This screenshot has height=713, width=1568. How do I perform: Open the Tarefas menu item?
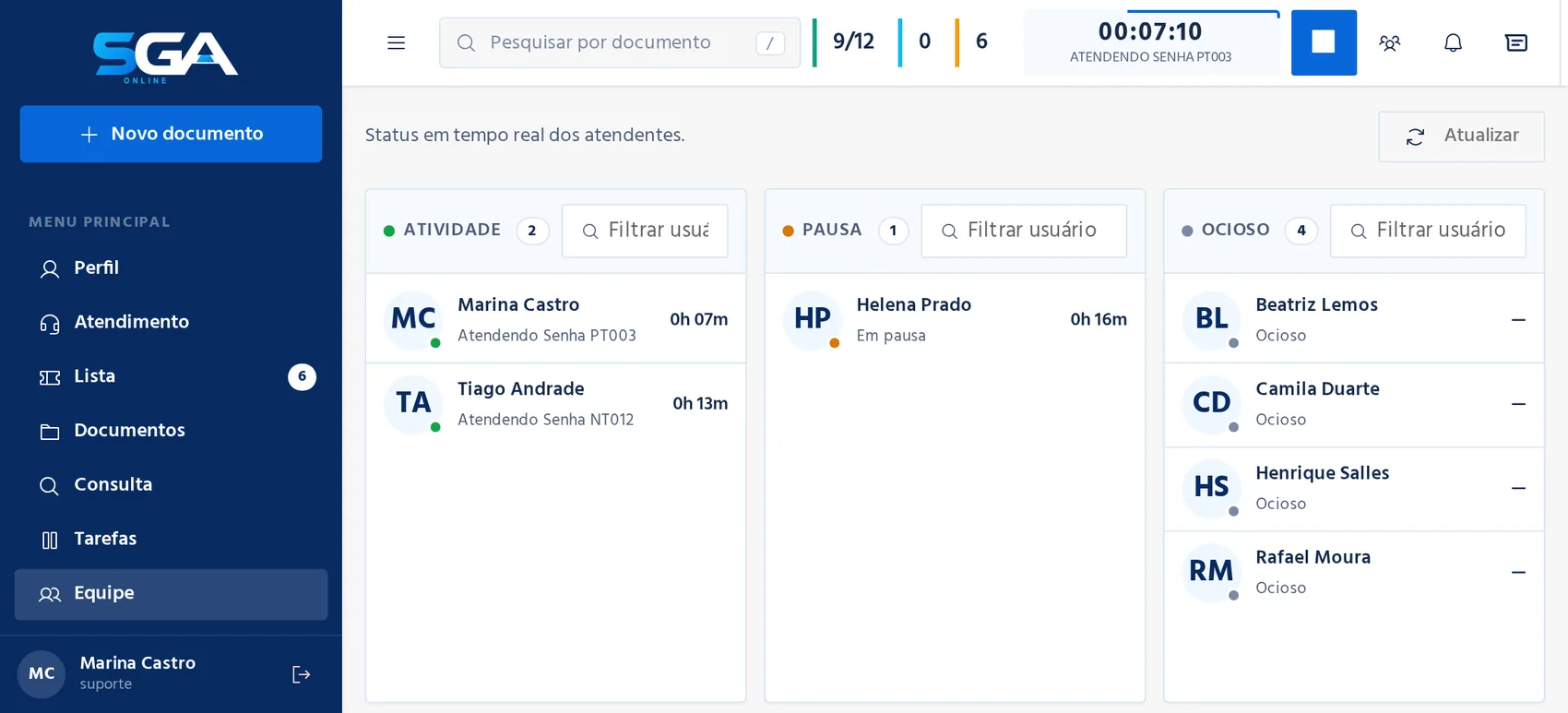coord(171,539)
